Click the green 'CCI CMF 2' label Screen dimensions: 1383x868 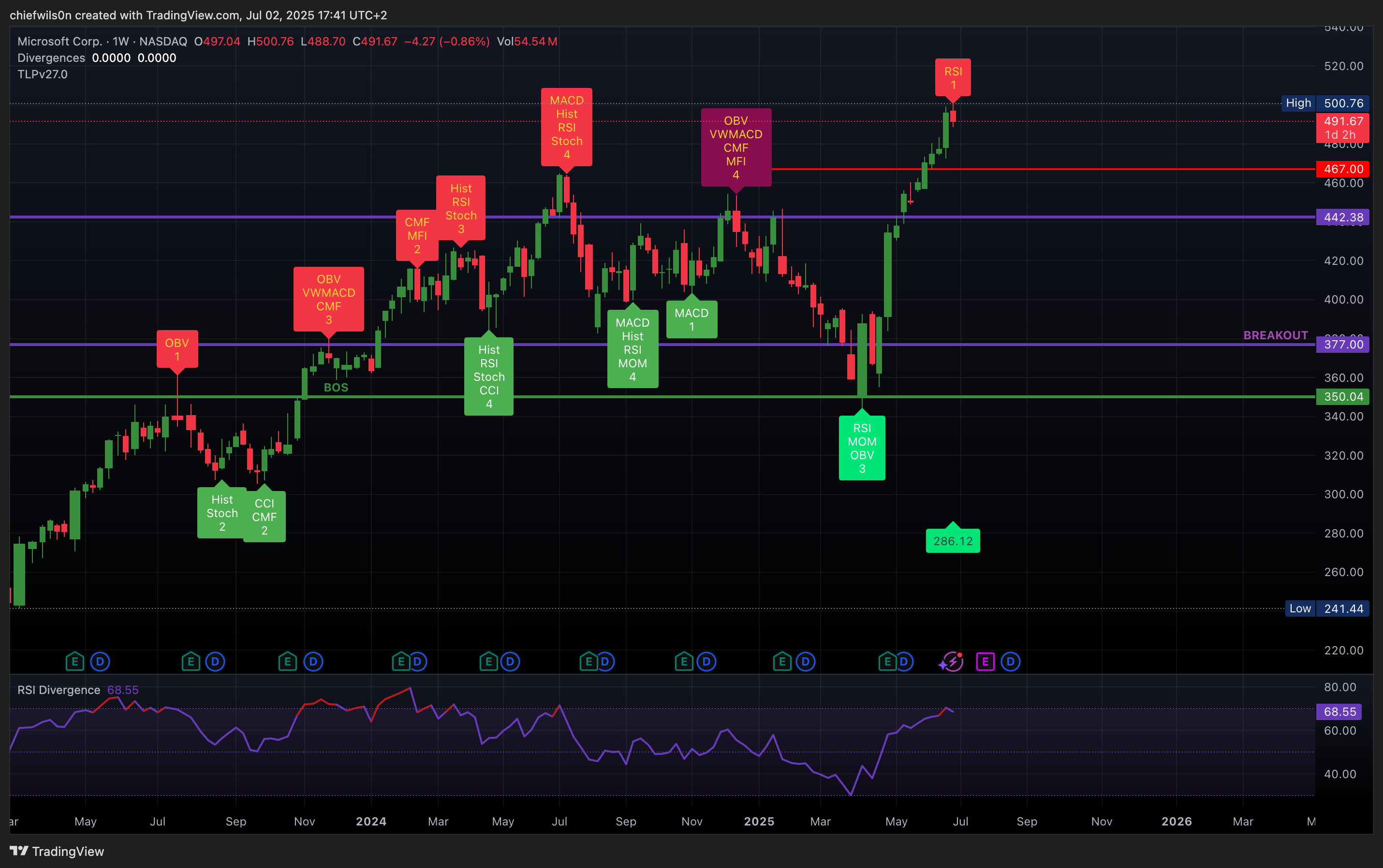point(264,516)
